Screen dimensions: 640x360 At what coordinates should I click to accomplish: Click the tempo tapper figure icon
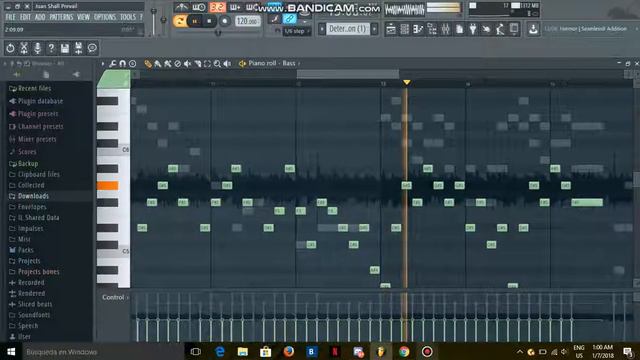[x=500, y=29]
